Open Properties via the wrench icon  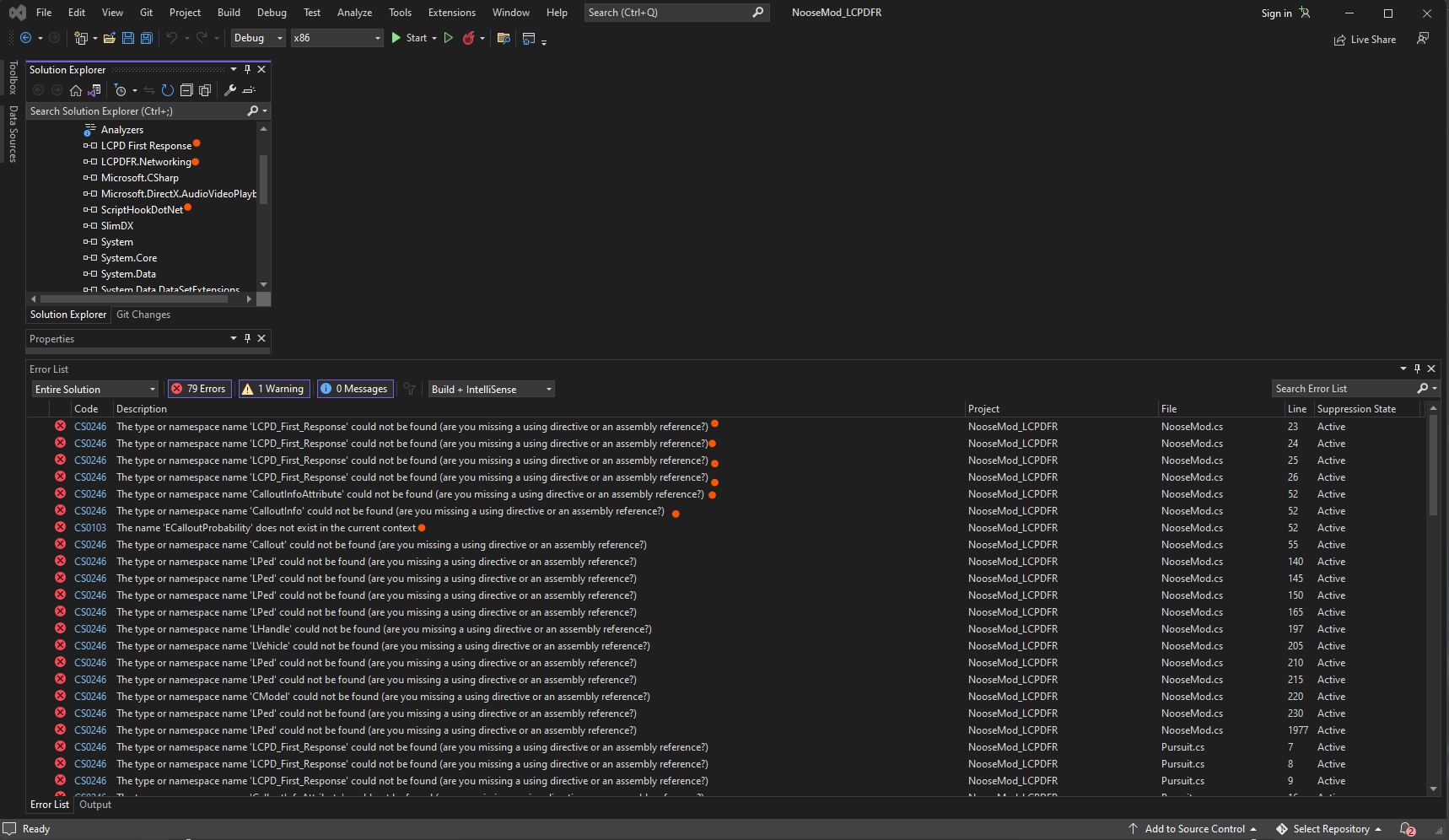(229, 90)
